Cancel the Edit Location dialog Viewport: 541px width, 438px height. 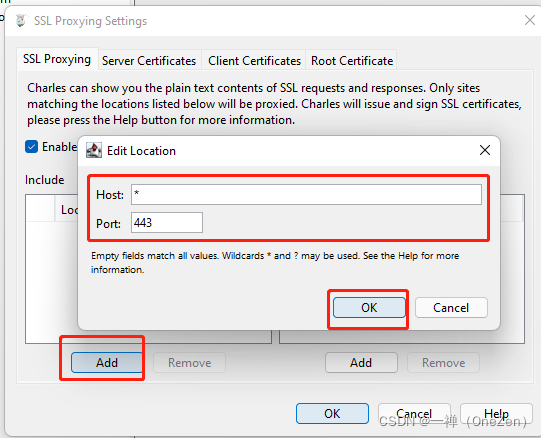451,308
